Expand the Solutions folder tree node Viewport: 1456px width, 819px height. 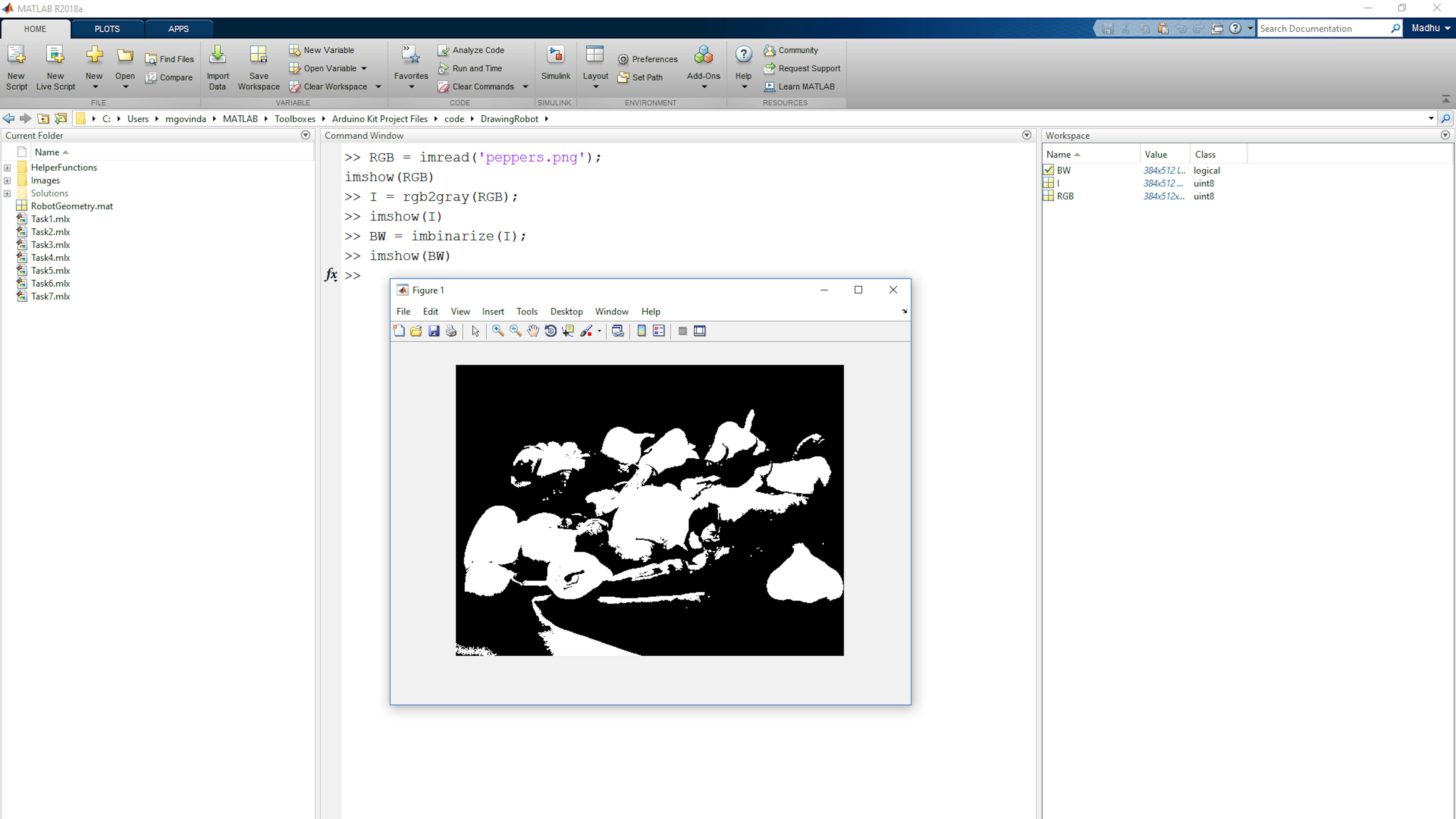[7, 194]
